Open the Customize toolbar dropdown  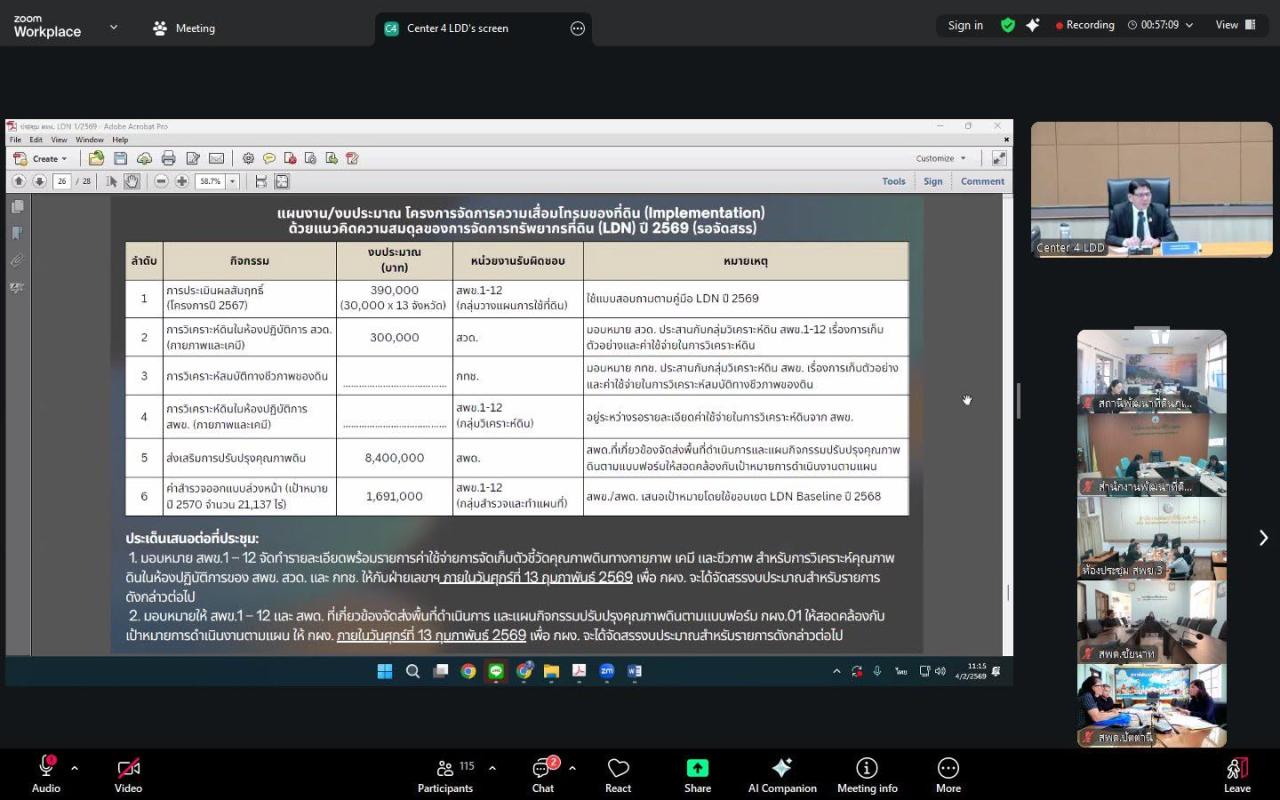click(941, 158)
